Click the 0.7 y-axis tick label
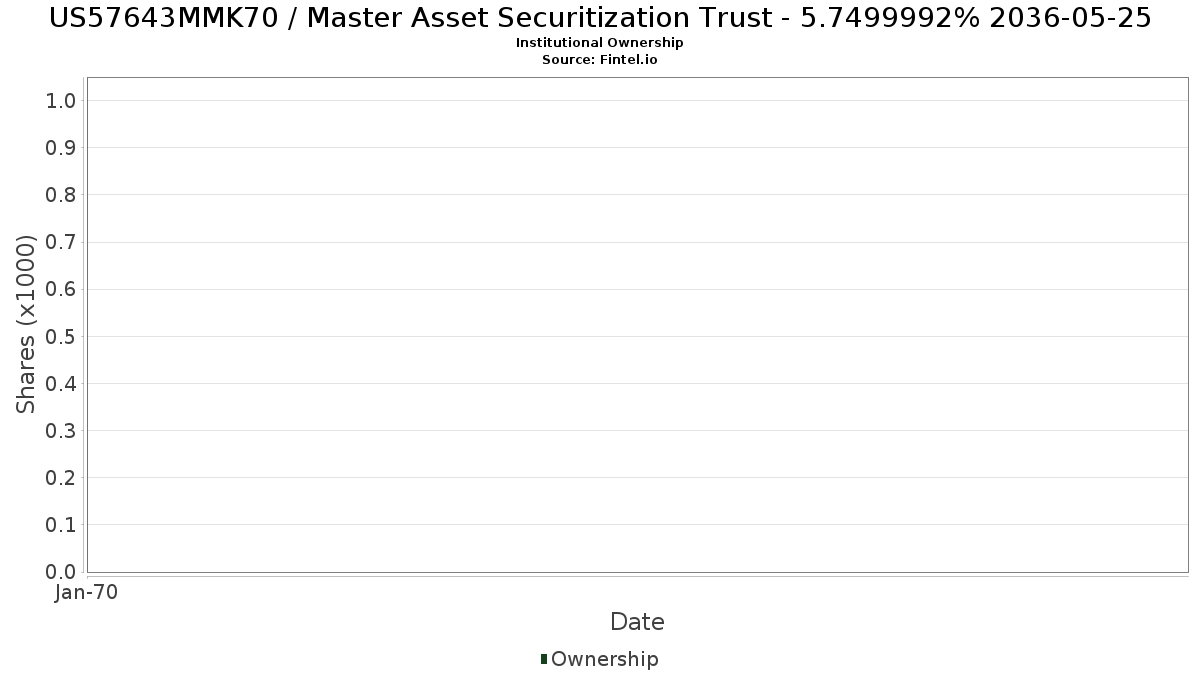This screenshot has height=675, width=1200. pyautogui.click(x=61, y=242)
